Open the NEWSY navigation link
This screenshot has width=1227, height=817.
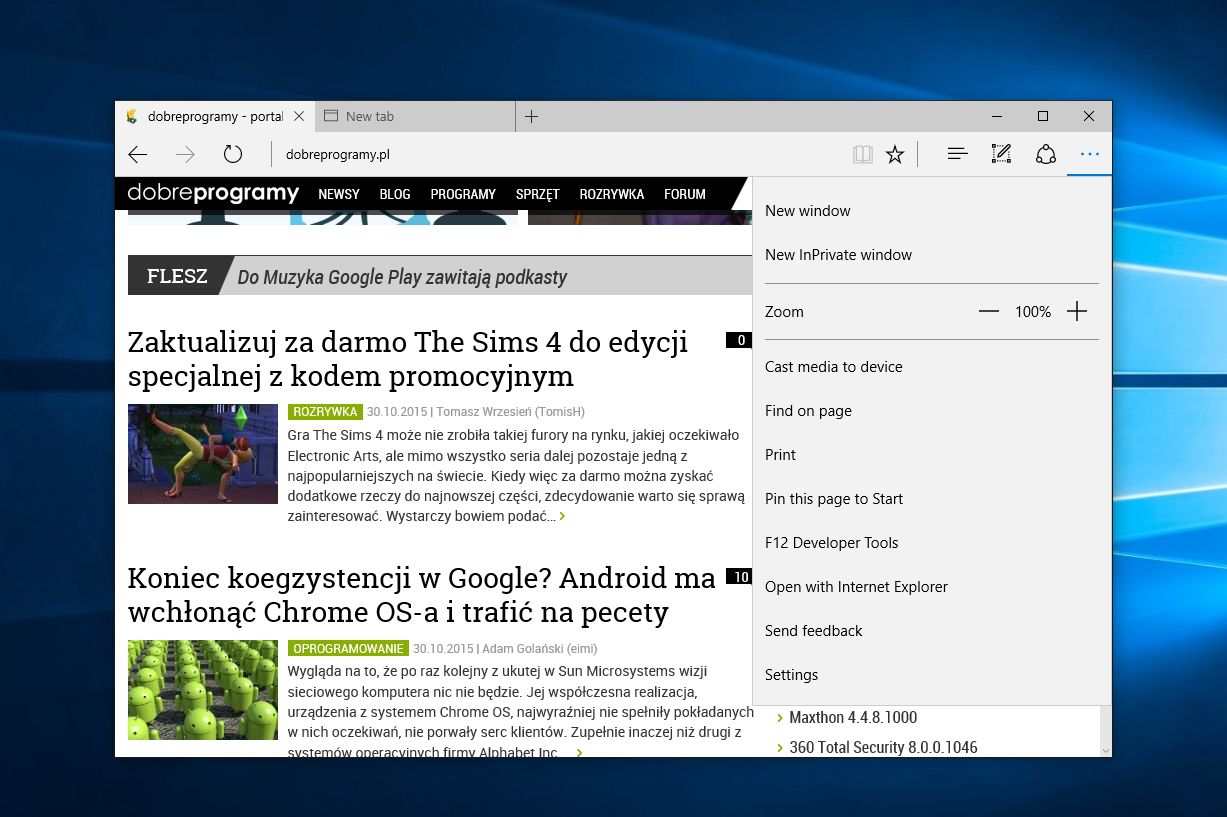339,194
